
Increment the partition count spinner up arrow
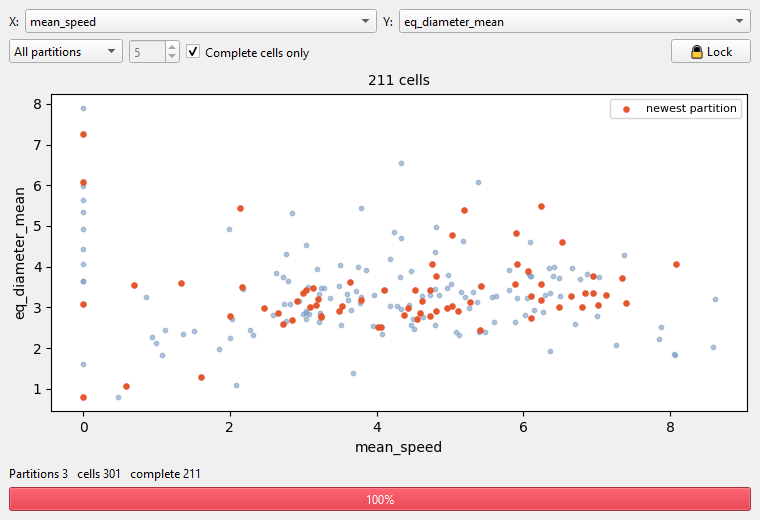pos(172,47)
